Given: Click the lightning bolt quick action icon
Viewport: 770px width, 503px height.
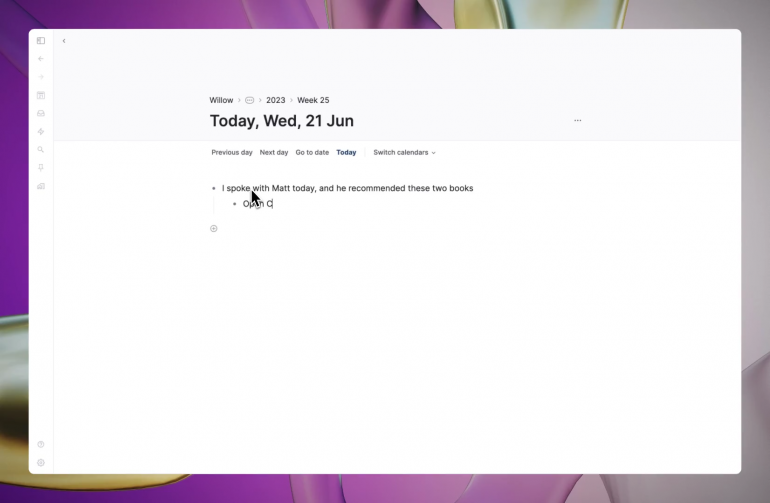Looking at the screenshot, I should 41,131.
